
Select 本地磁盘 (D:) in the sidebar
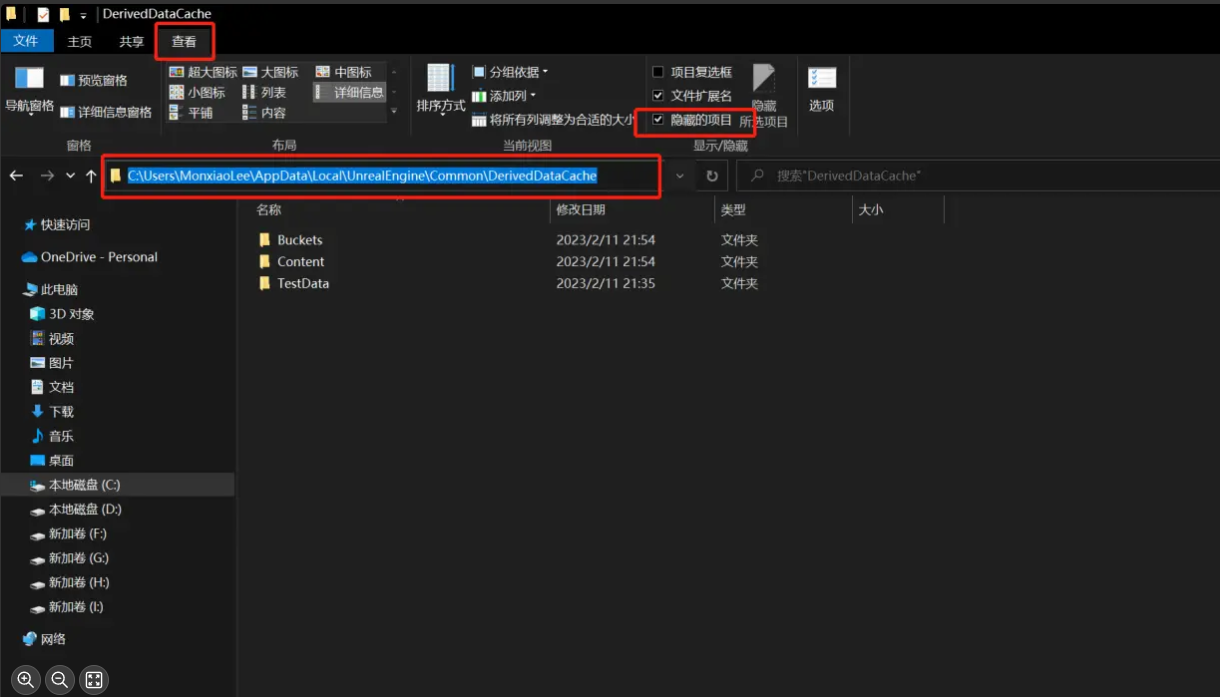[85, 509]
